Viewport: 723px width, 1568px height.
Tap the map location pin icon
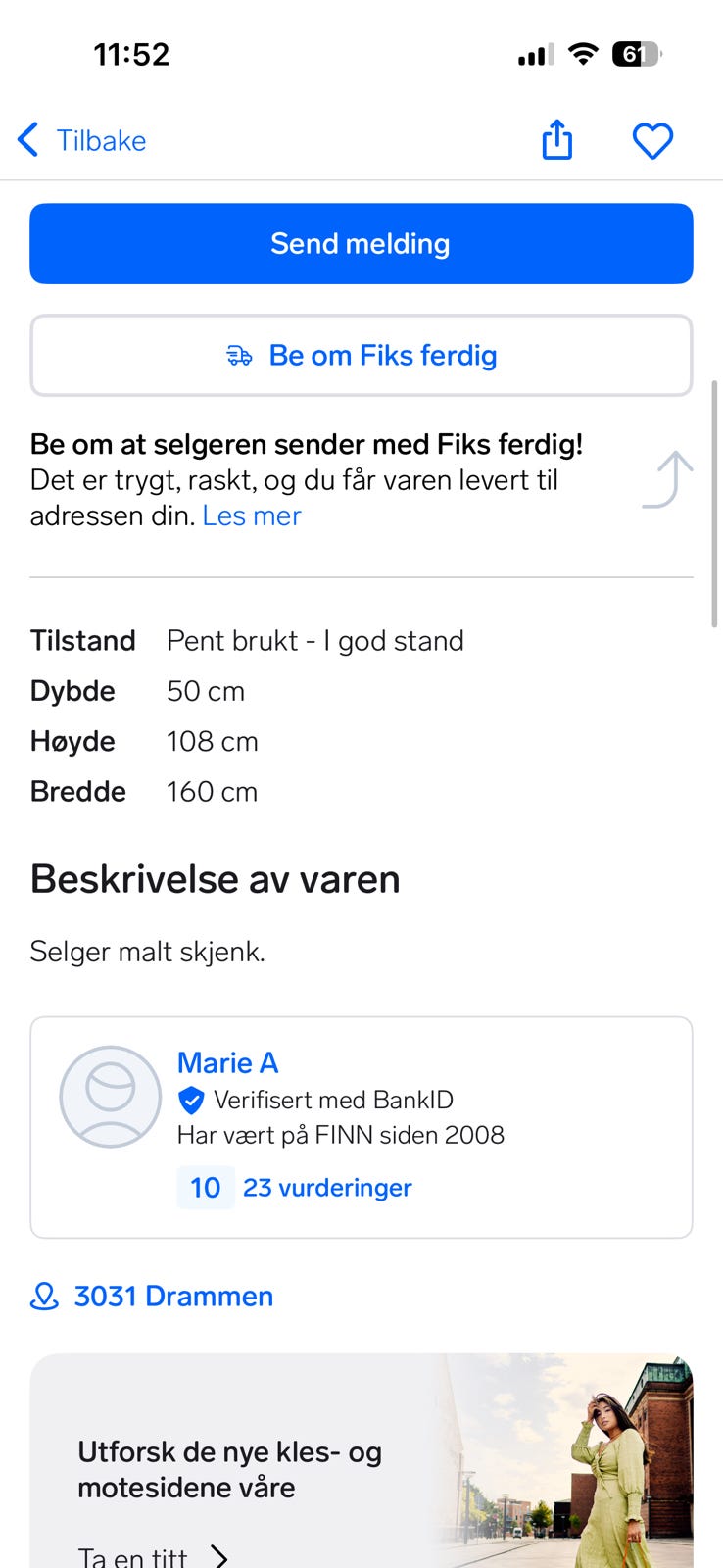(x=44, y=1297)
